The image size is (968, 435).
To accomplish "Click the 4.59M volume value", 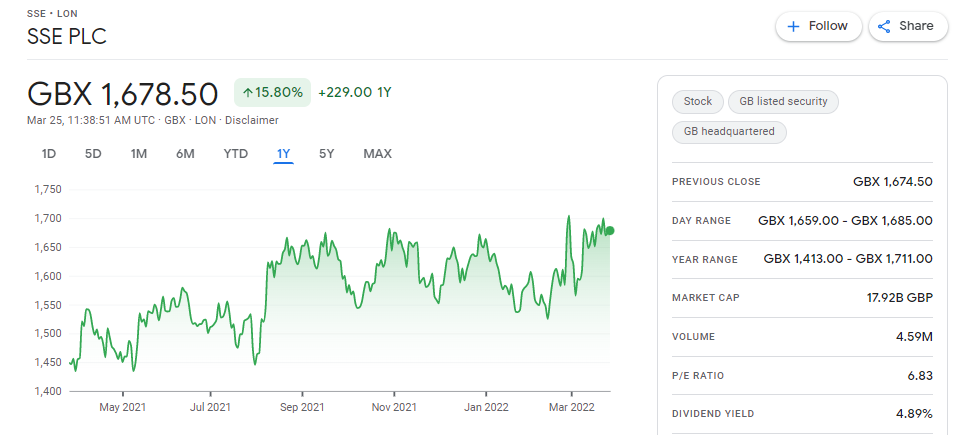I will [916, 337].
